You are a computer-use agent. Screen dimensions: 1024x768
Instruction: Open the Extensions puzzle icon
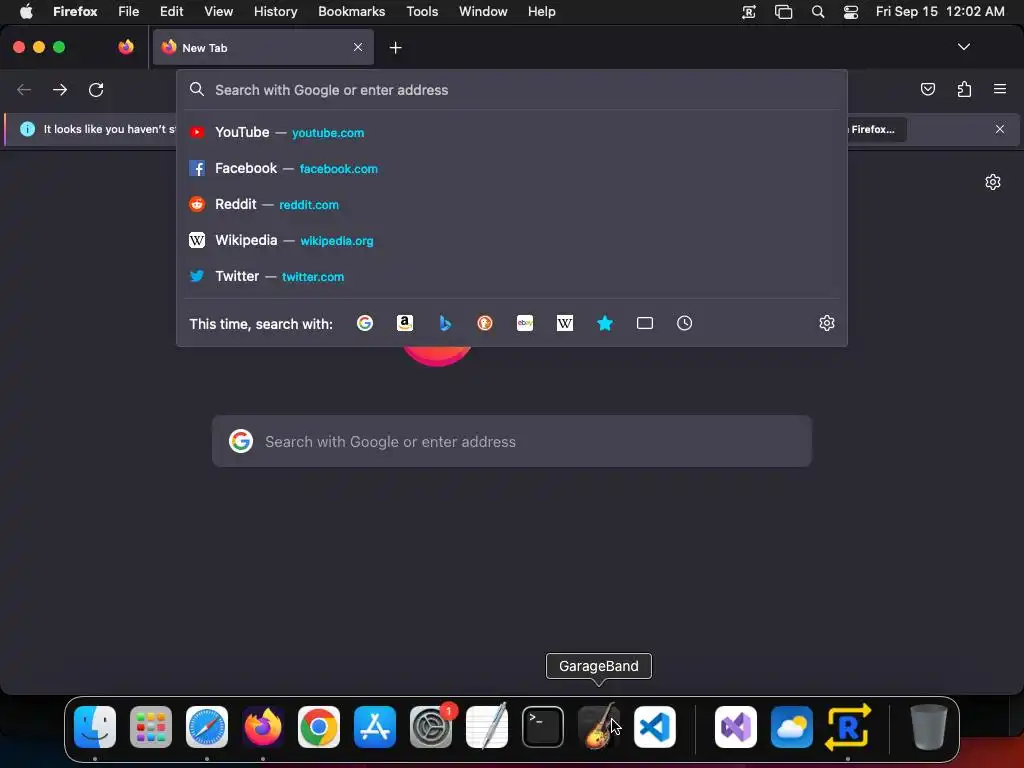[964, 89]
